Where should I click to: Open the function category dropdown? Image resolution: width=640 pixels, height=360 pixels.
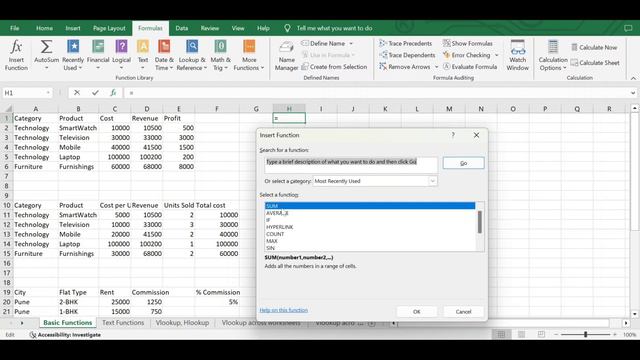432,181
